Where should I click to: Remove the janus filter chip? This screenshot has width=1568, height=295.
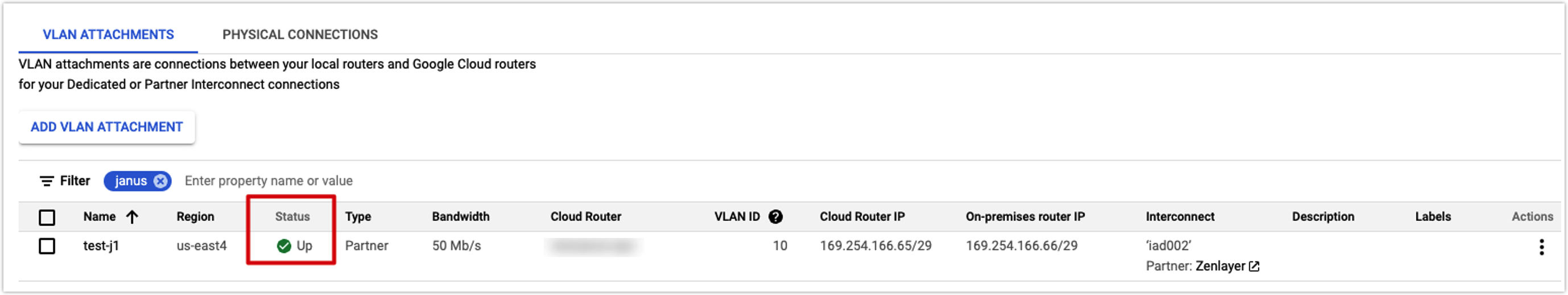point(160,181)
